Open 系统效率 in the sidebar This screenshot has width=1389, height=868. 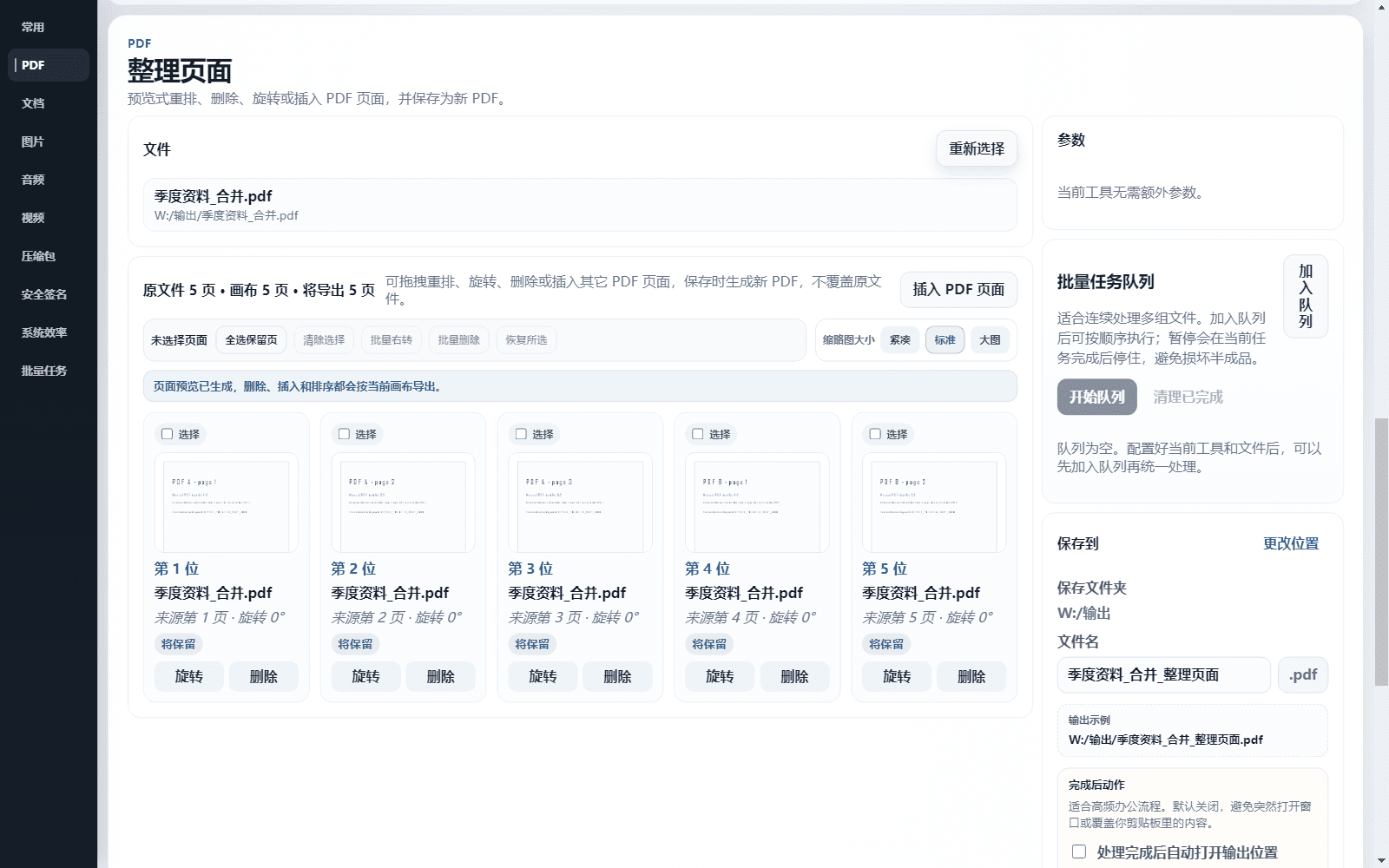49,332
